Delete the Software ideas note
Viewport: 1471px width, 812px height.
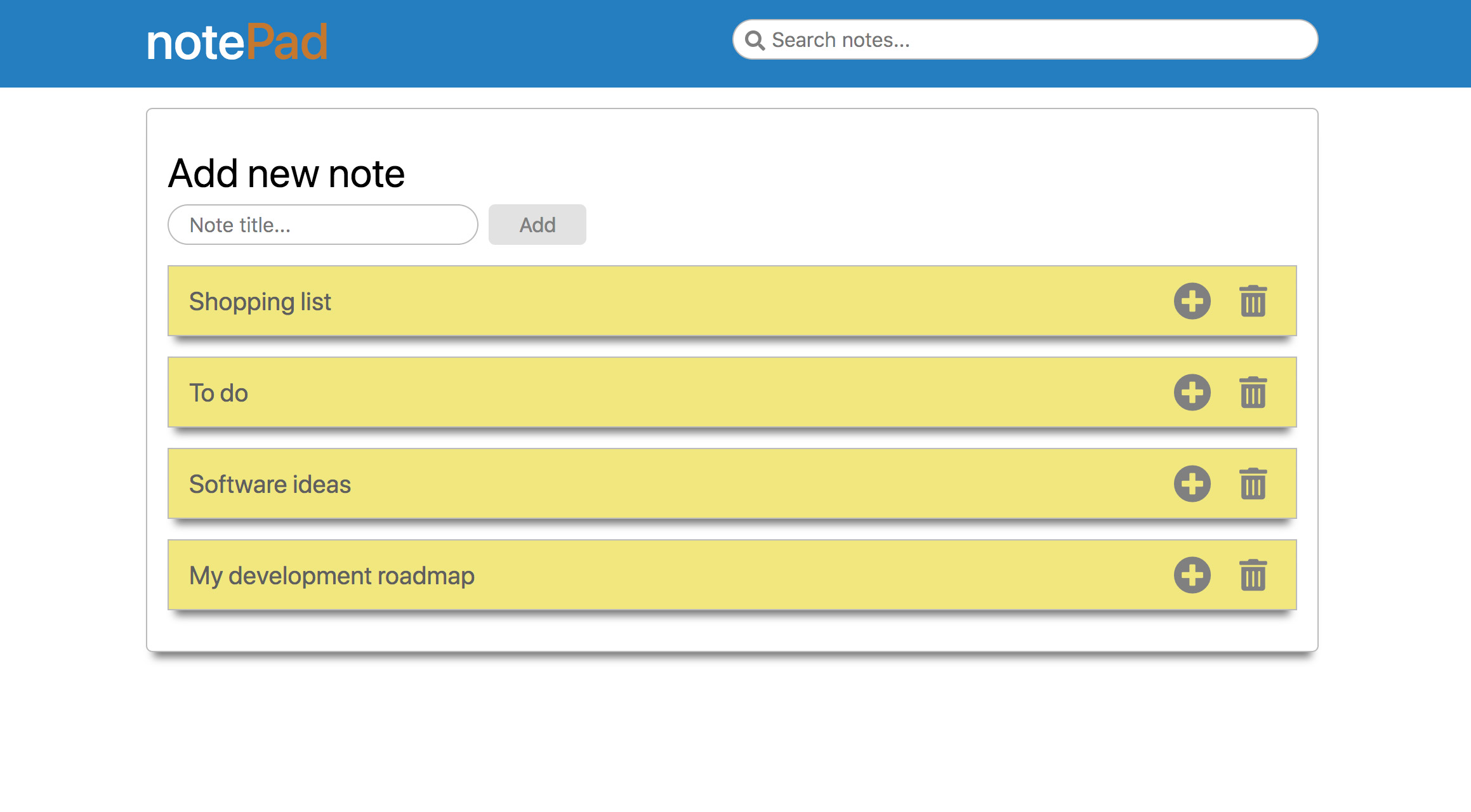coord(1253,484)
